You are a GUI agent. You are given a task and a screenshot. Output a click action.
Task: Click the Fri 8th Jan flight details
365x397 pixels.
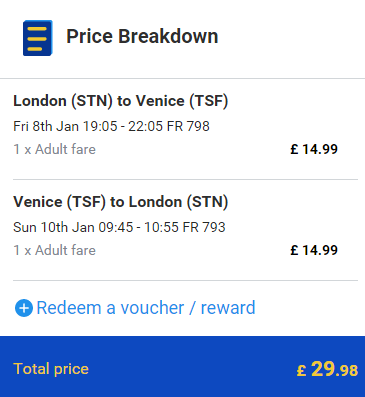click(x=111, y=126)
